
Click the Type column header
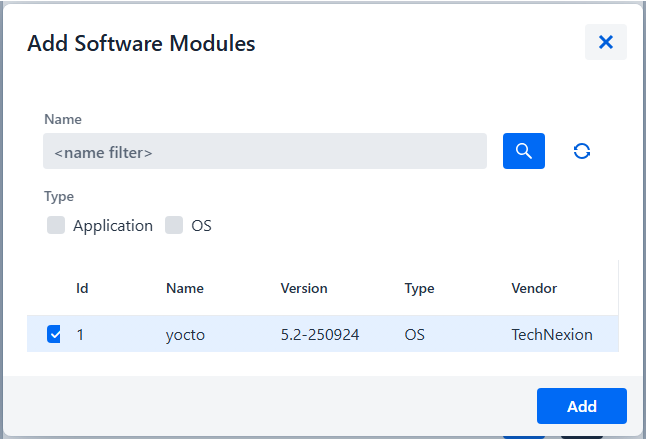point(419,288)
